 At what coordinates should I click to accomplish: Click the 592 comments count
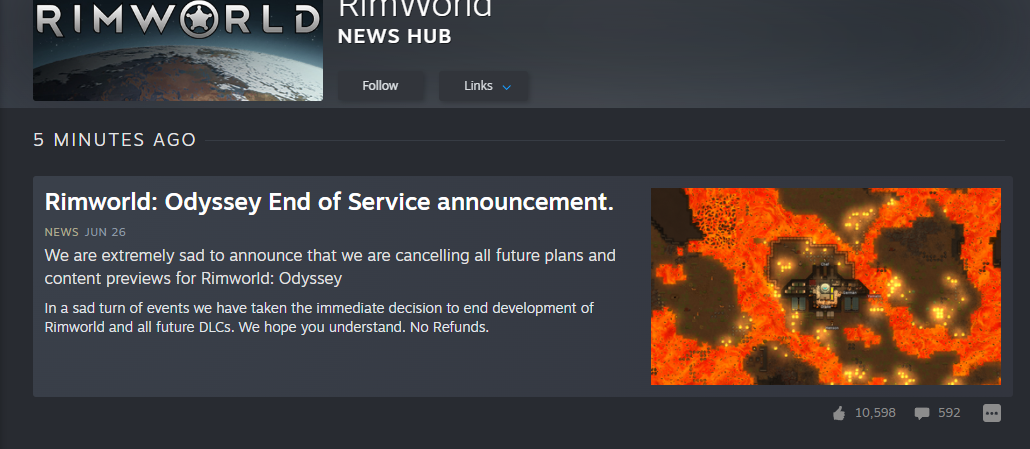949,413
